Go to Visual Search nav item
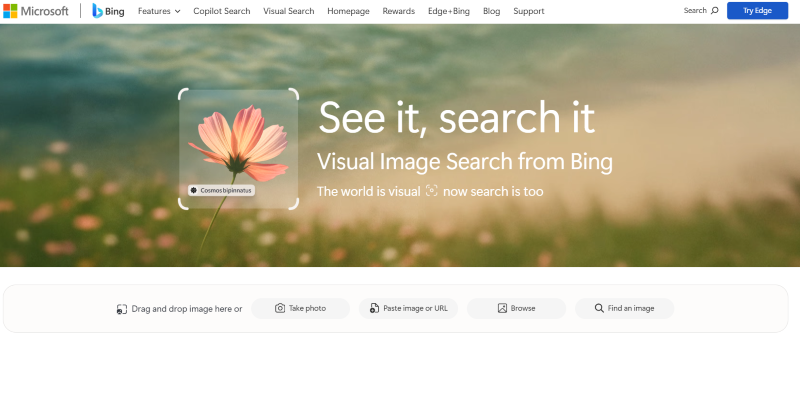This screenshot has width=800, height=401. point(289,11)
